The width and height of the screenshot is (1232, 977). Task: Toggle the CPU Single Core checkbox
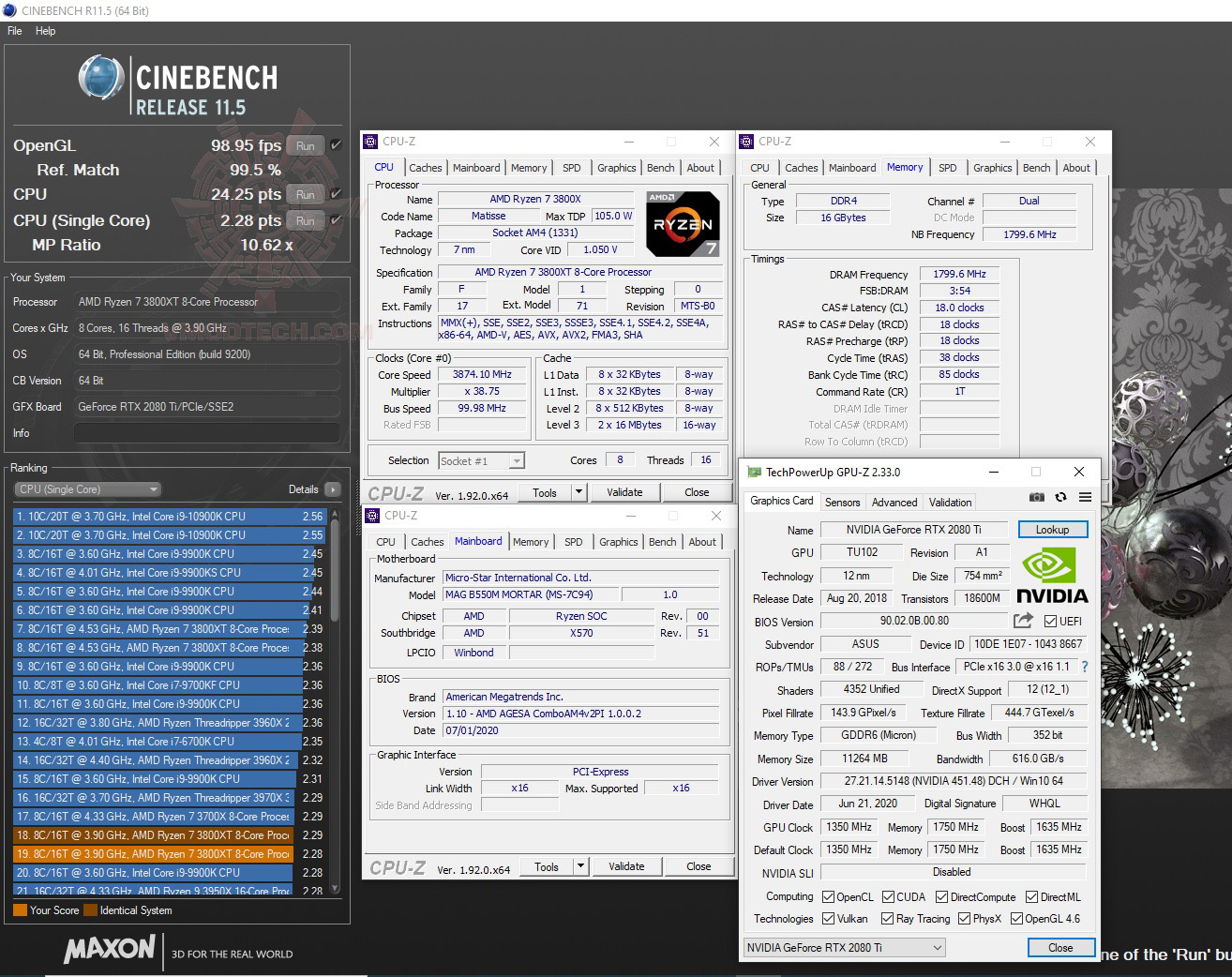[x=337, y=220]
